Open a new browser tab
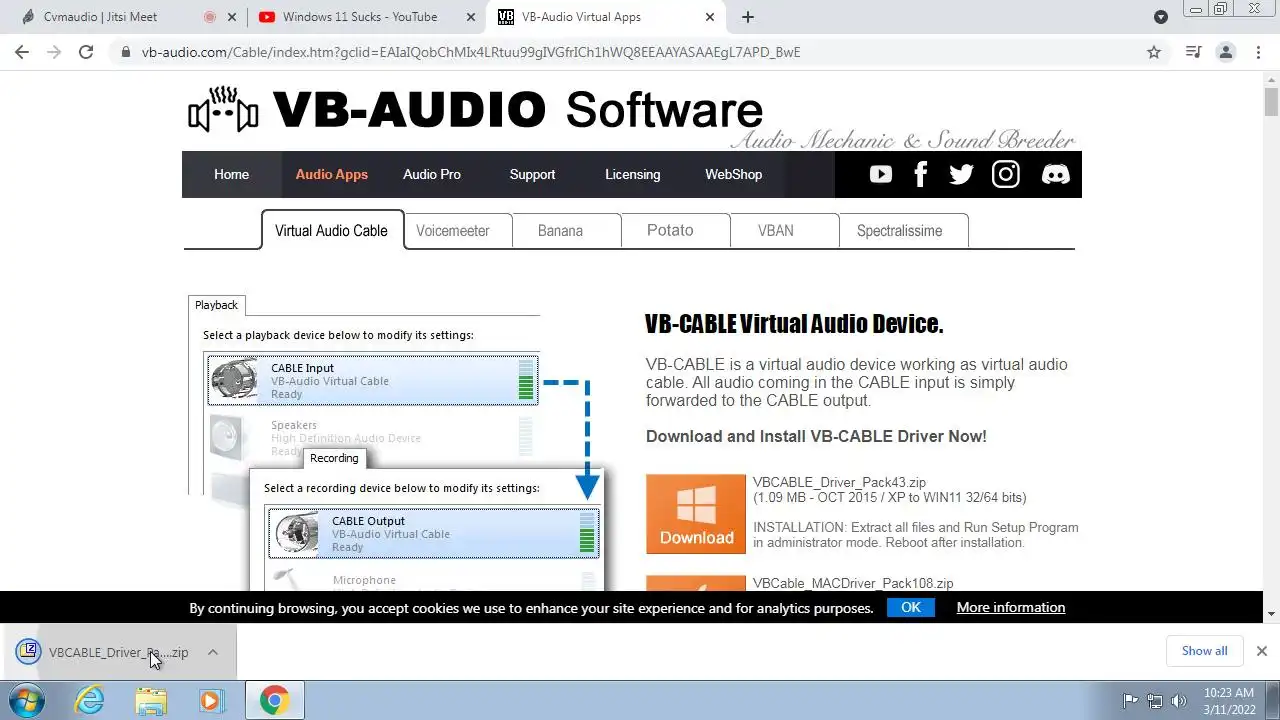The height and width of the screenshot is (720, 1280). [748, 17]
